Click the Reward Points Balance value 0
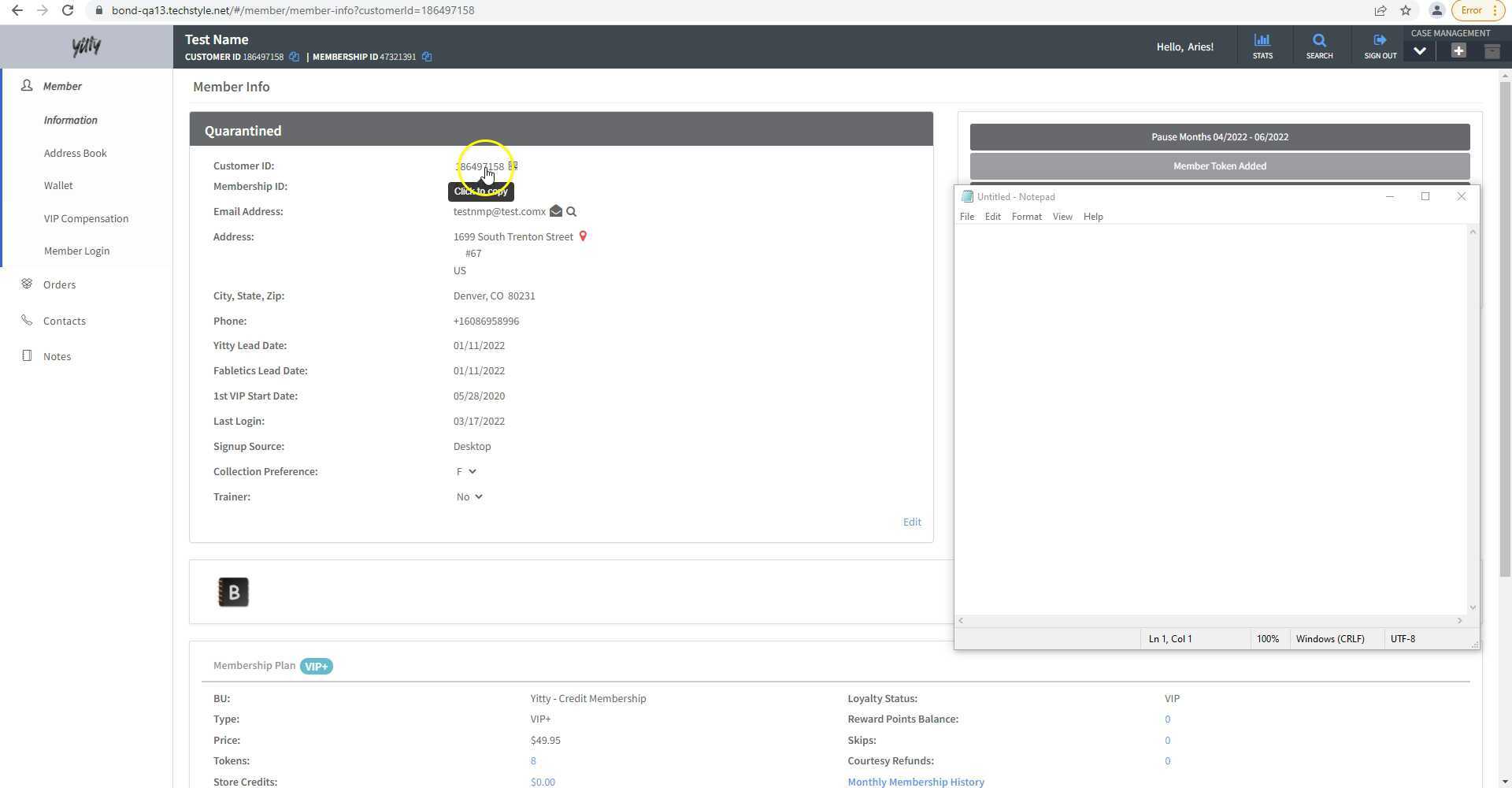The width and height of the screenshot is (1512, 788). tap(1168, 719)
